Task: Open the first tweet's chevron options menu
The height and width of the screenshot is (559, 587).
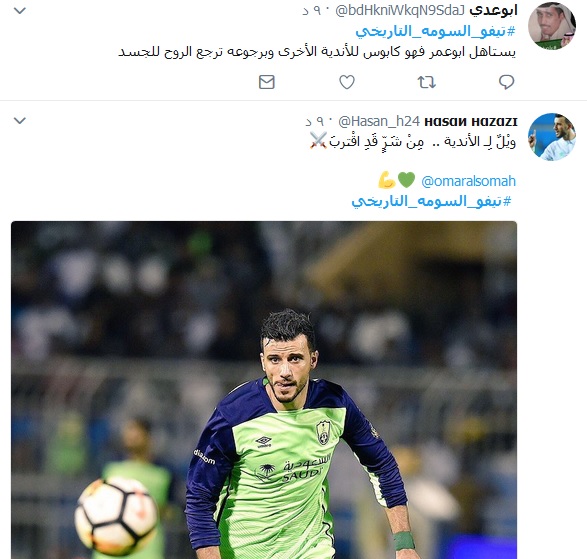Action: coord(20,11)
